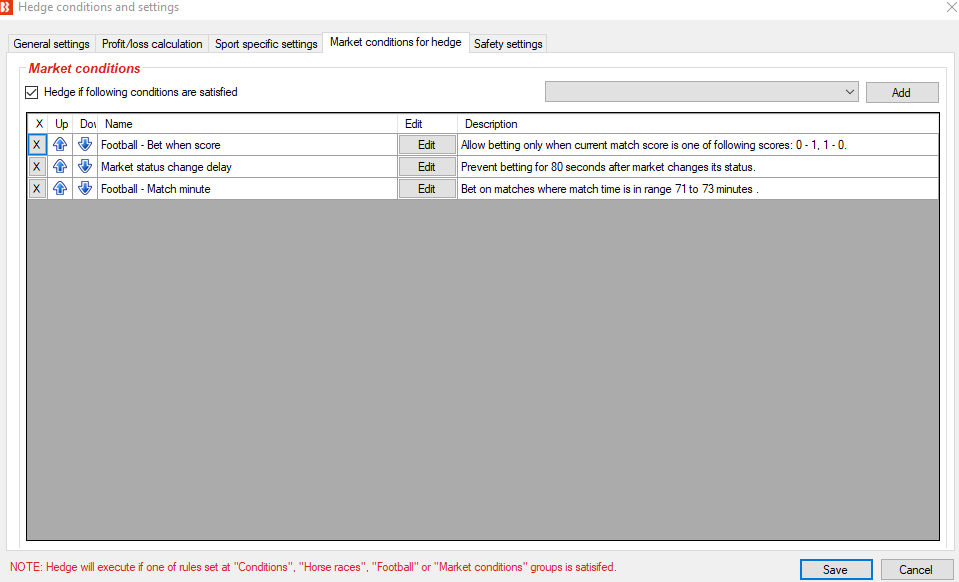Cancel the hedge settings dialog

click(916, 570)
